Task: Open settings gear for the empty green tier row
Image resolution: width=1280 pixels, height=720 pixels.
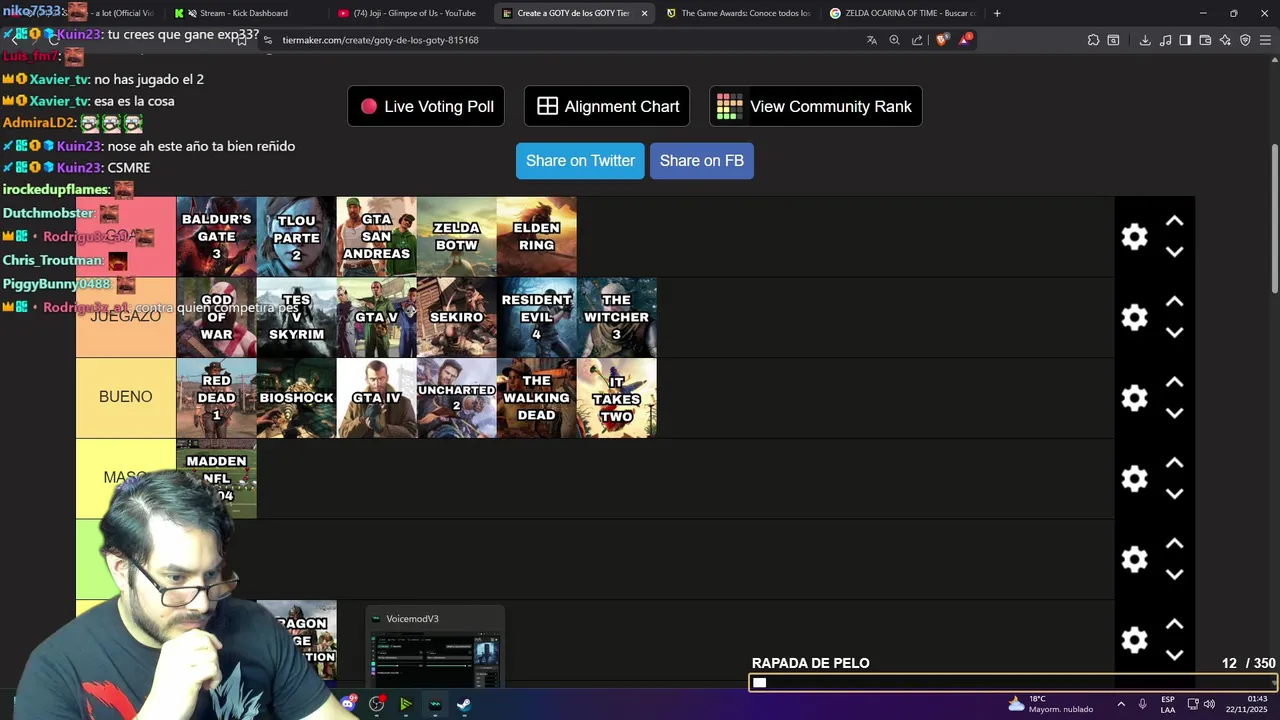Action: [1134, 559]
